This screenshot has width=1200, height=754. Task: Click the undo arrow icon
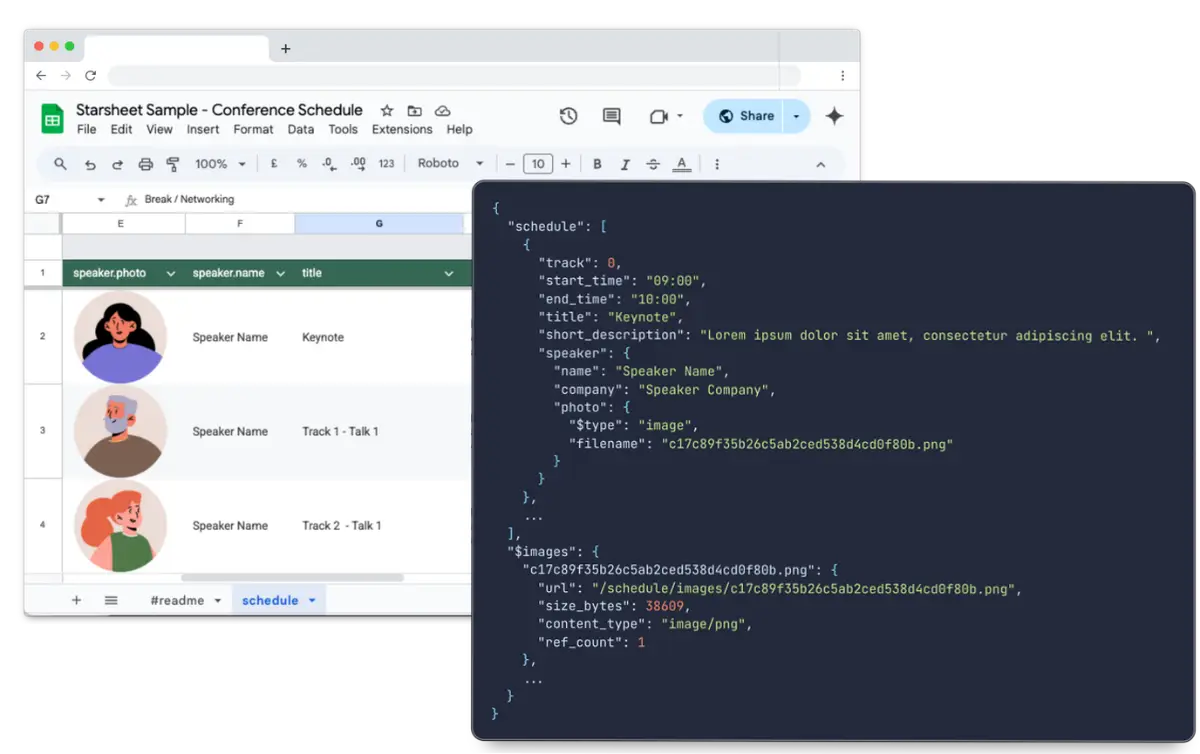90,164
